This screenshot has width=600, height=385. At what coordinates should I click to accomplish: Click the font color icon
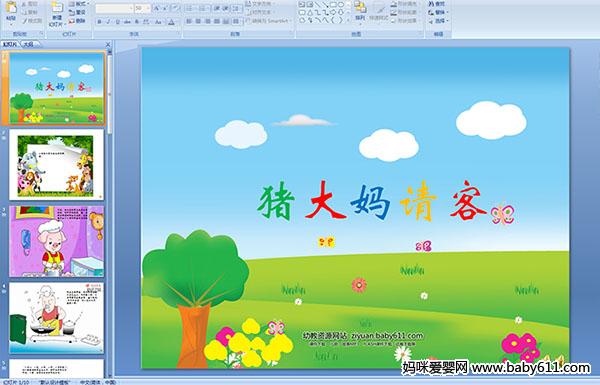(x=171, y=22)
